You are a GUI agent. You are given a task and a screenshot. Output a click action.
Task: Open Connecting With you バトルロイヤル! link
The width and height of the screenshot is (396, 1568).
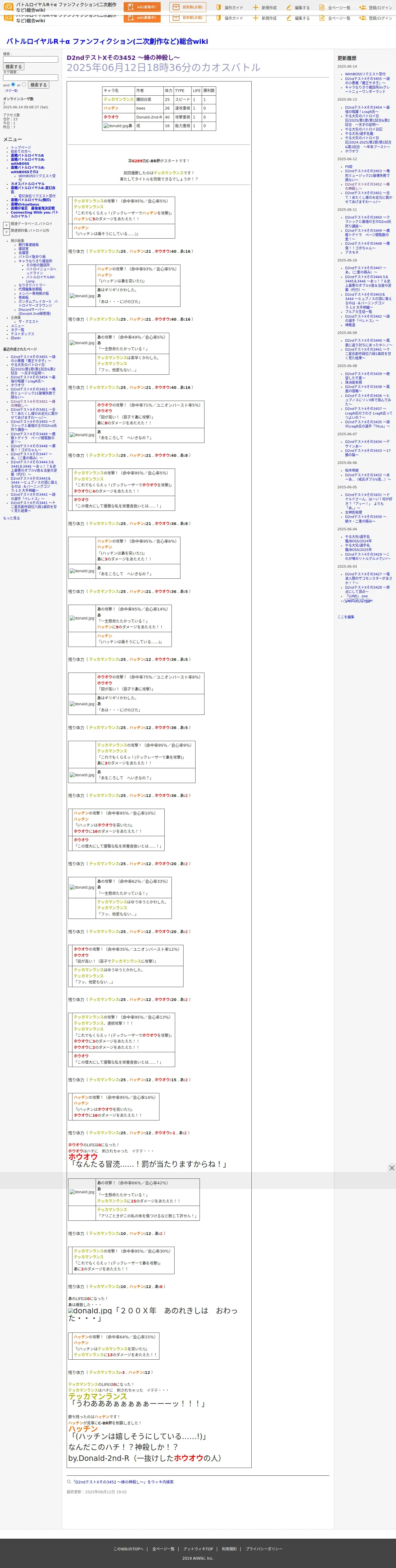click(x=35, y=214)
